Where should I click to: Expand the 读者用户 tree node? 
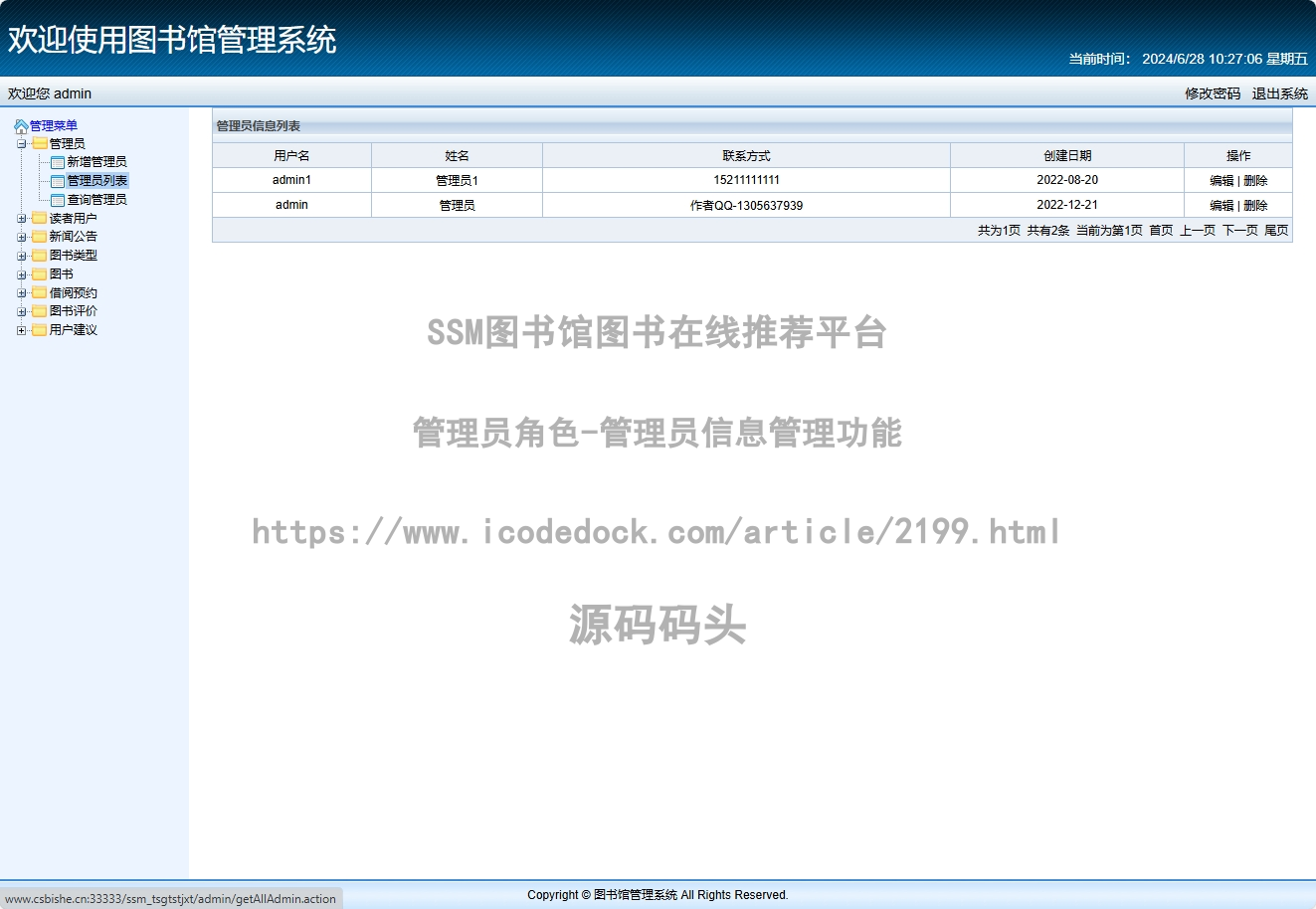tap(22, 219)
